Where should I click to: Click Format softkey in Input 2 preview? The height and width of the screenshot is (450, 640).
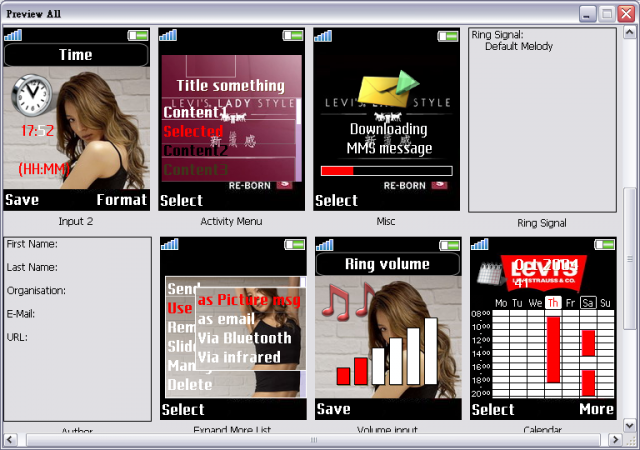click(x=121, y=200)
